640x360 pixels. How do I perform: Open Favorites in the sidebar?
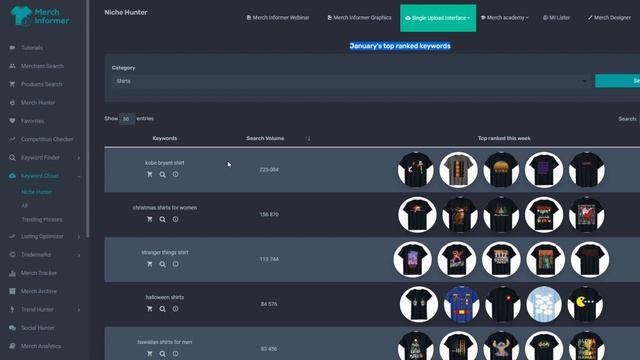[32, 121]
